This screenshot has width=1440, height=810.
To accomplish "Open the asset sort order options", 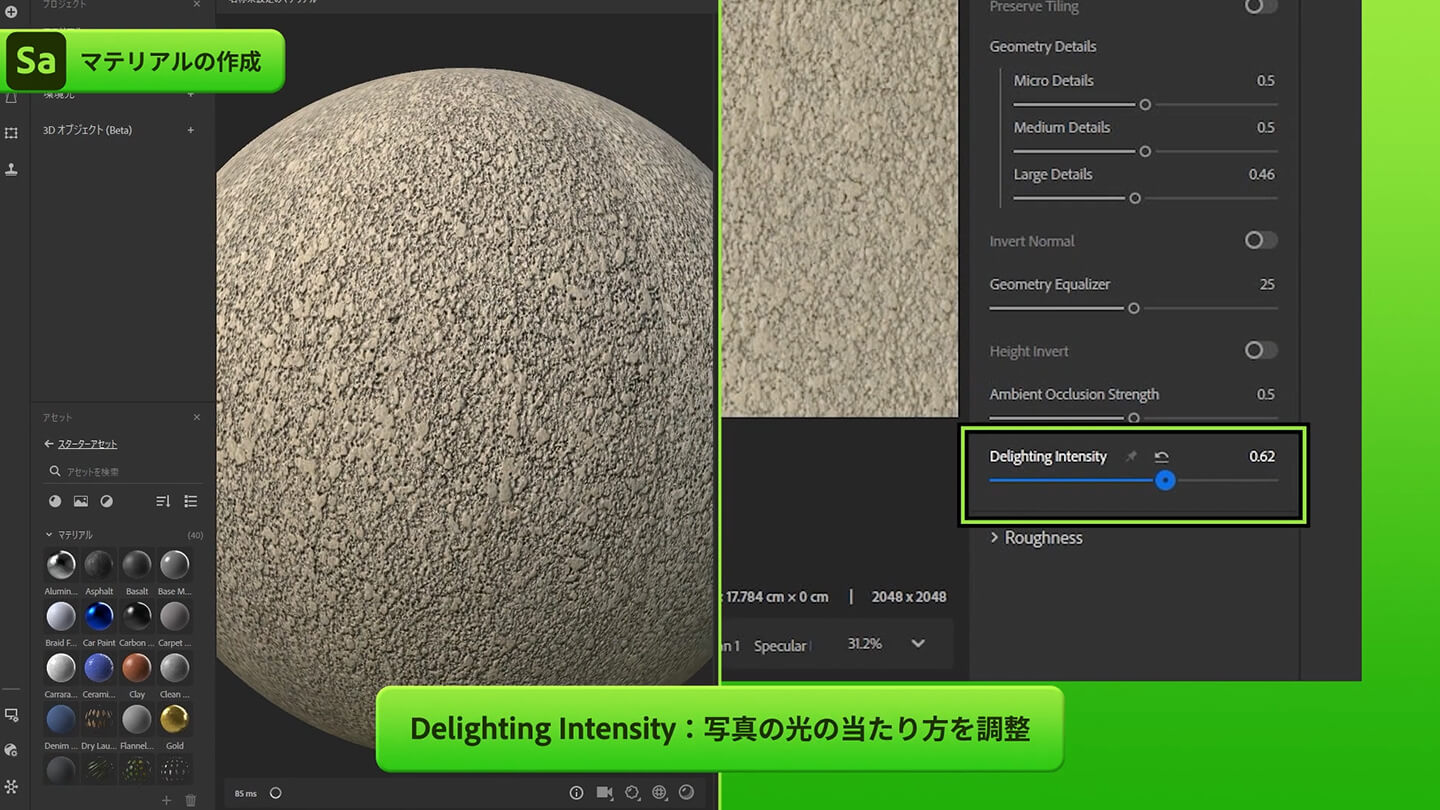I will click(163, 501).
